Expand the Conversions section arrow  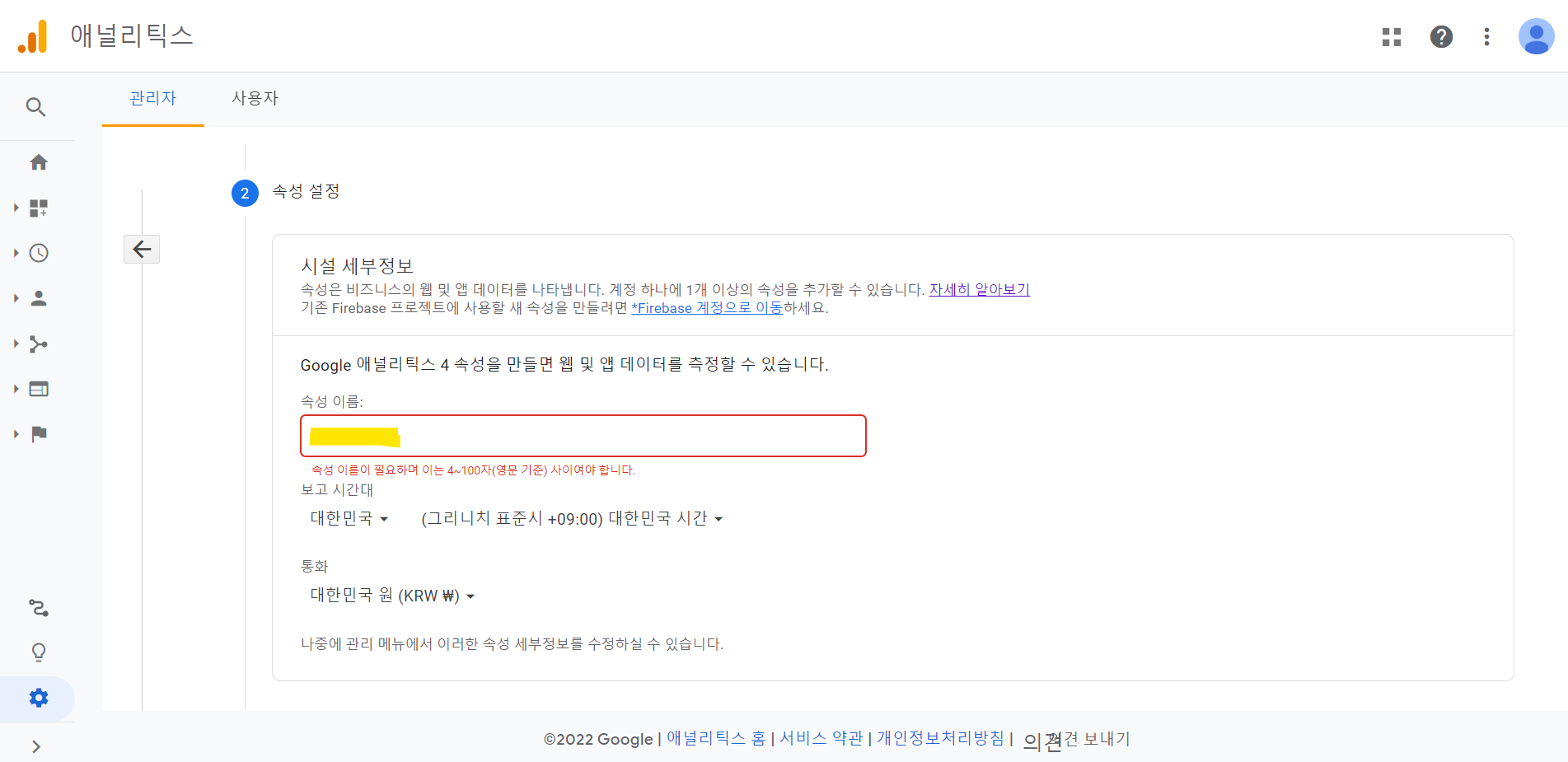(x=16, y=434)
